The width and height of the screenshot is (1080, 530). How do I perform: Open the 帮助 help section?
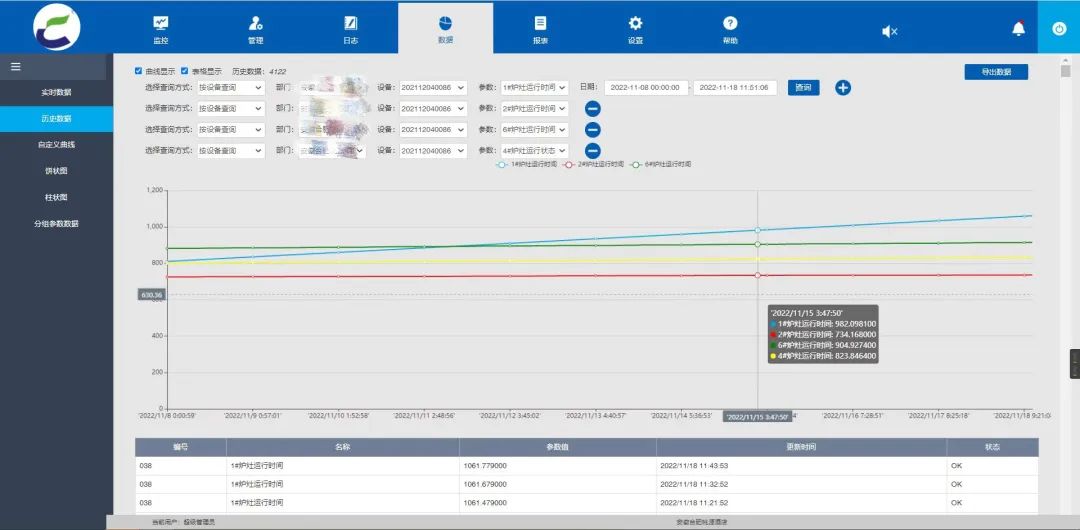[730, 29]
